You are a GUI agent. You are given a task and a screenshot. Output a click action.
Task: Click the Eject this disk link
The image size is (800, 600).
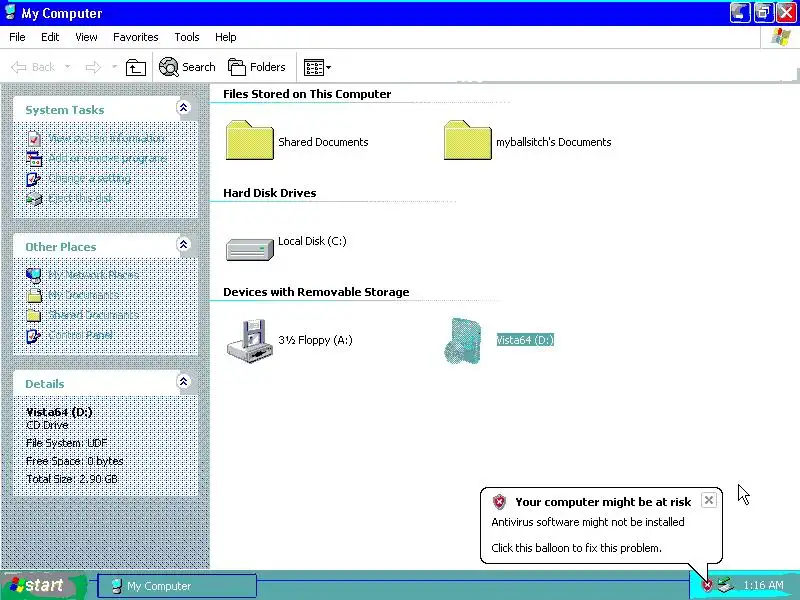pyautogui.click(x=81, y=199)
